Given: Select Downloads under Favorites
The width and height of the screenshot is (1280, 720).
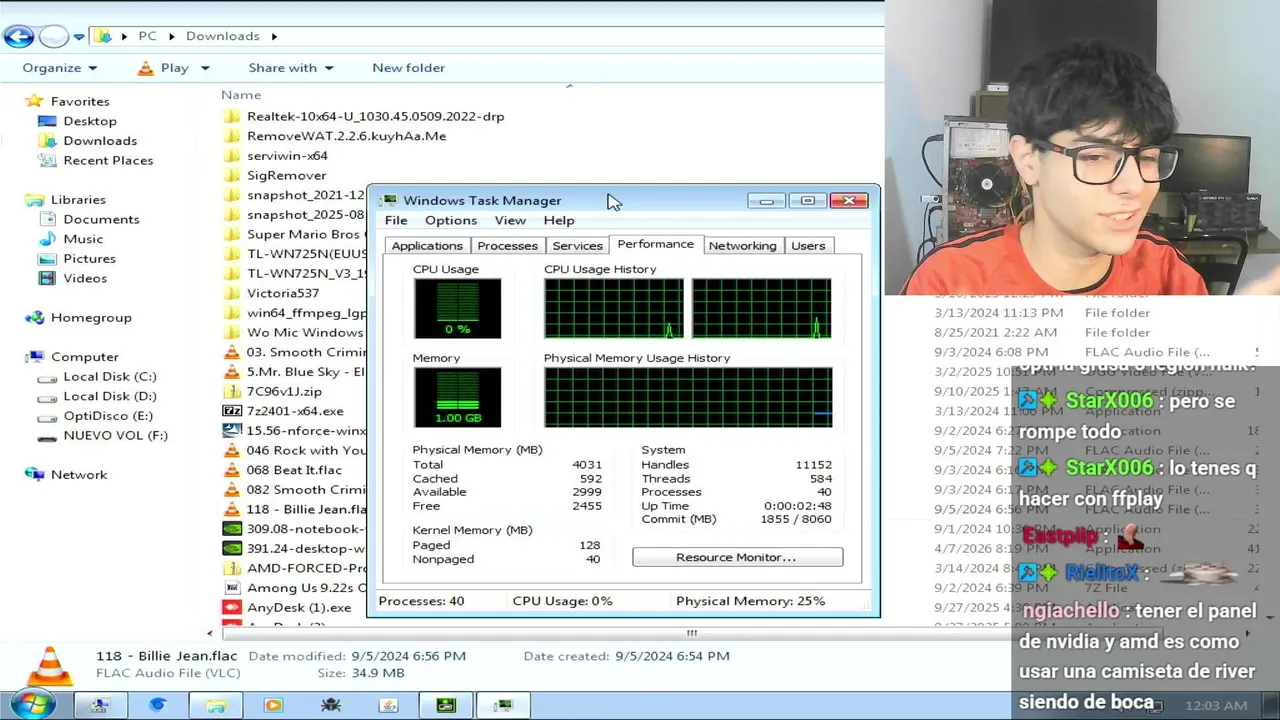Looking at the screenshot, I should 100,141.
